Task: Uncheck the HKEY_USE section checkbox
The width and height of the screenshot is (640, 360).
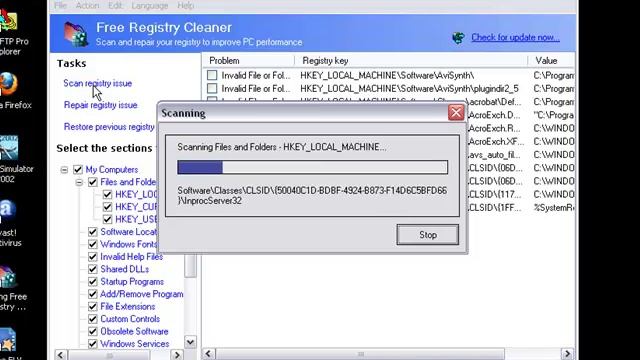Action: click(x=107, y=219)
